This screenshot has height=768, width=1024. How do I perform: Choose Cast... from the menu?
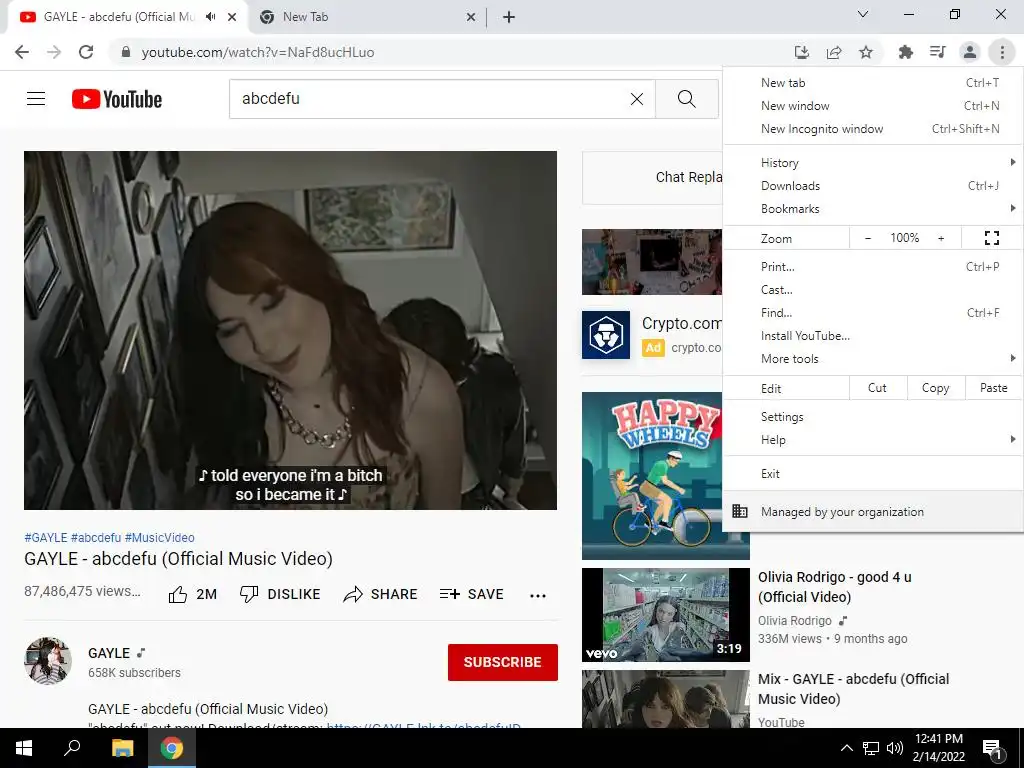coord(873,289)
